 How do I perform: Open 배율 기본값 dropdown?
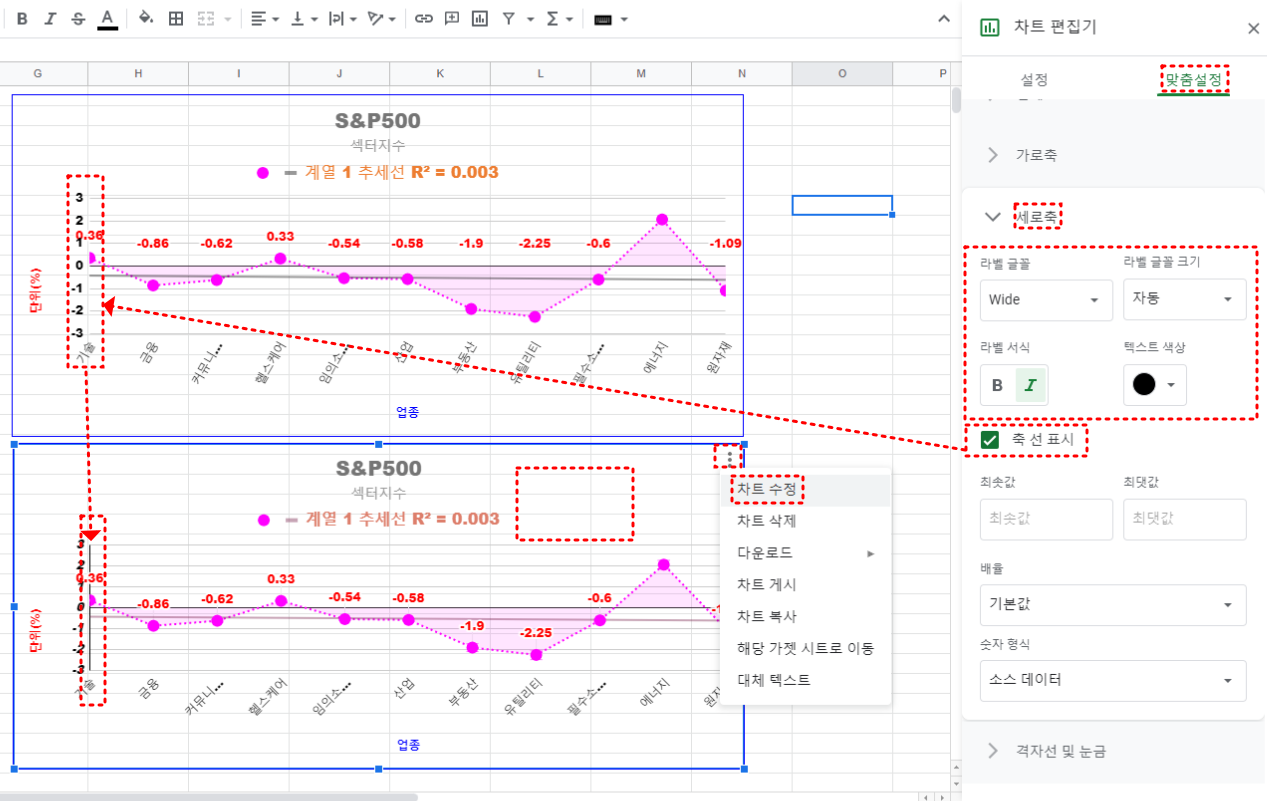(1113, 605)
